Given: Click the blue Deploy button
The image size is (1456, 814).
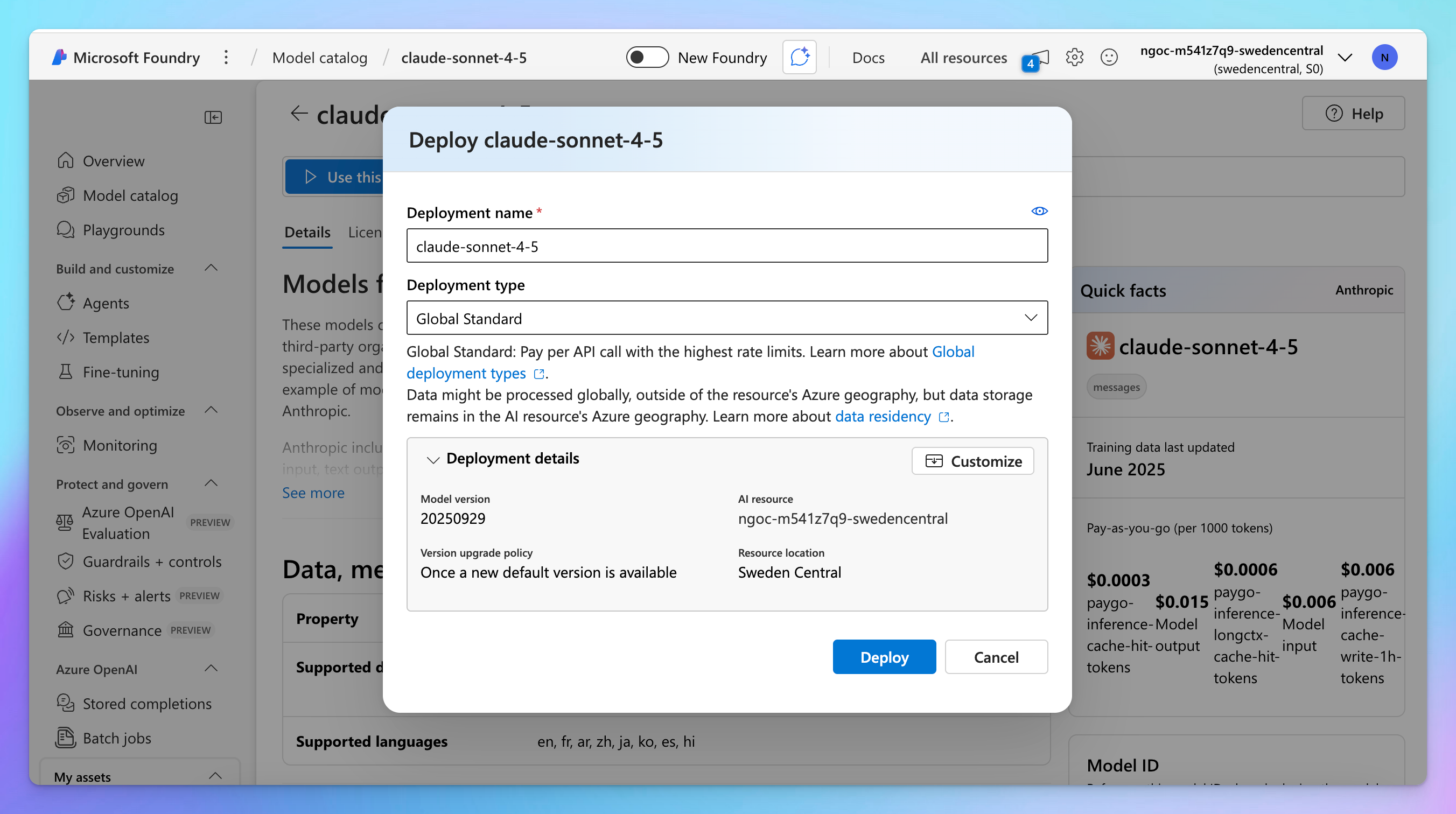Looking at the screenshot, I should [x=884, y=657].
